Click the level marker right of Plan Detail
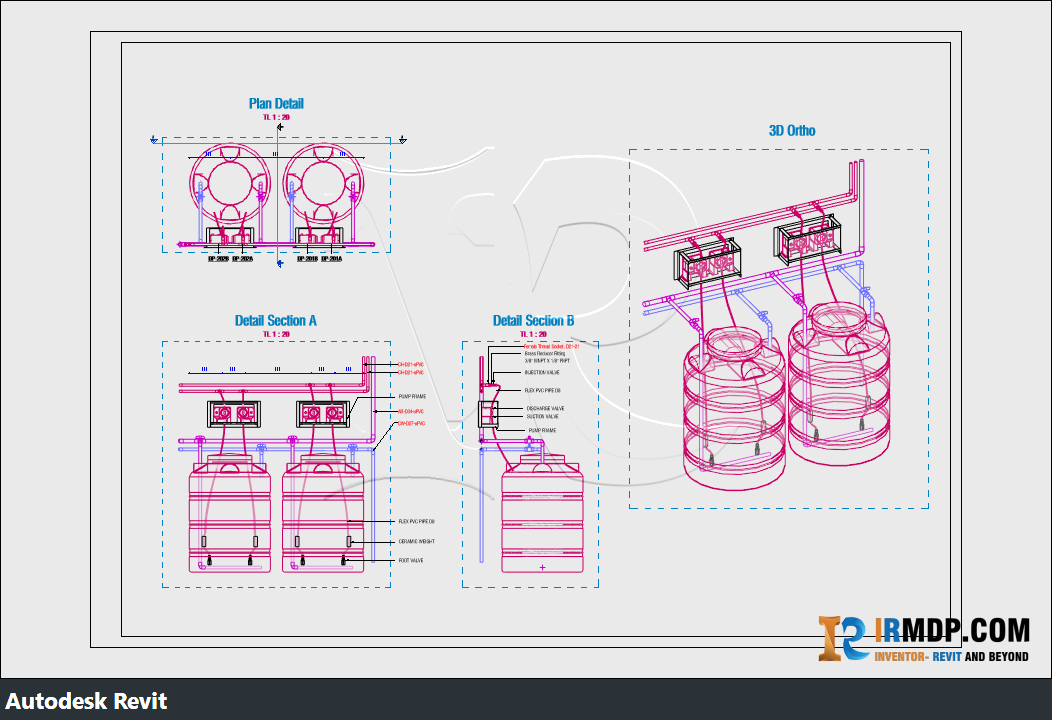The width and height of the screenshot is (1052, 720). (403, 140)
